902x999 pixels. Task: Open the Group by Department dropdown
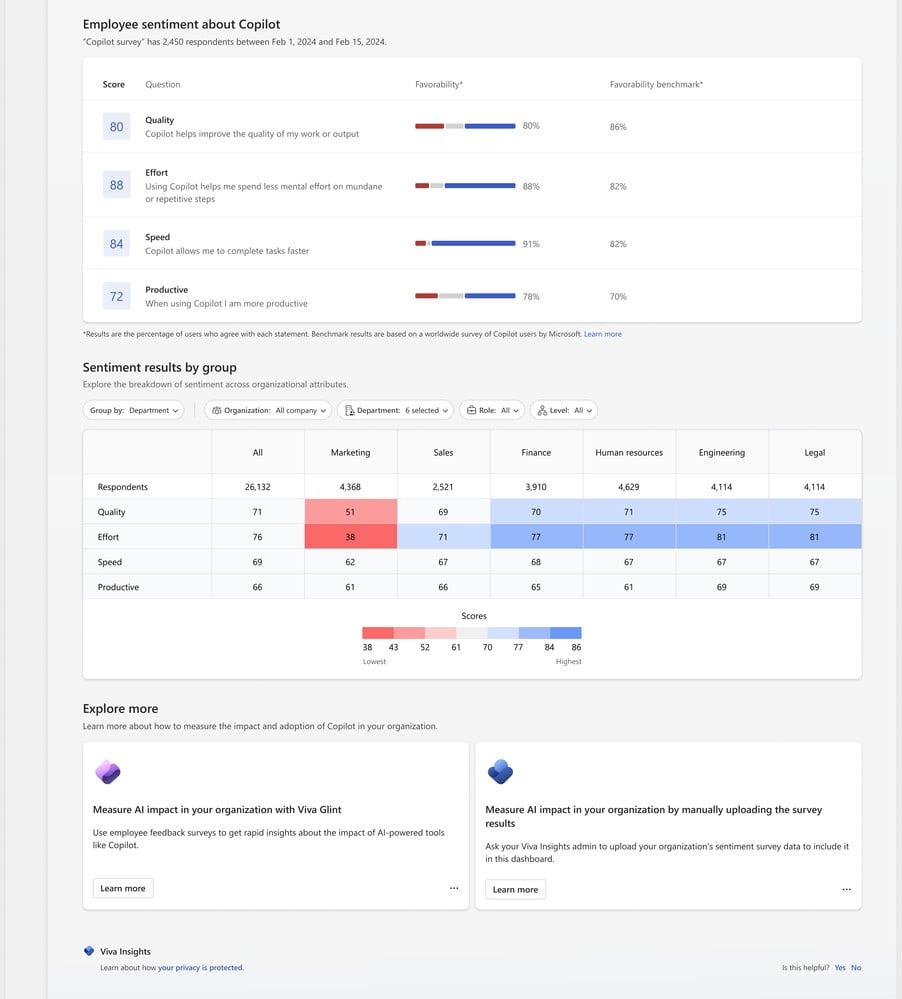pyautogui.click(x=133, y=410)
